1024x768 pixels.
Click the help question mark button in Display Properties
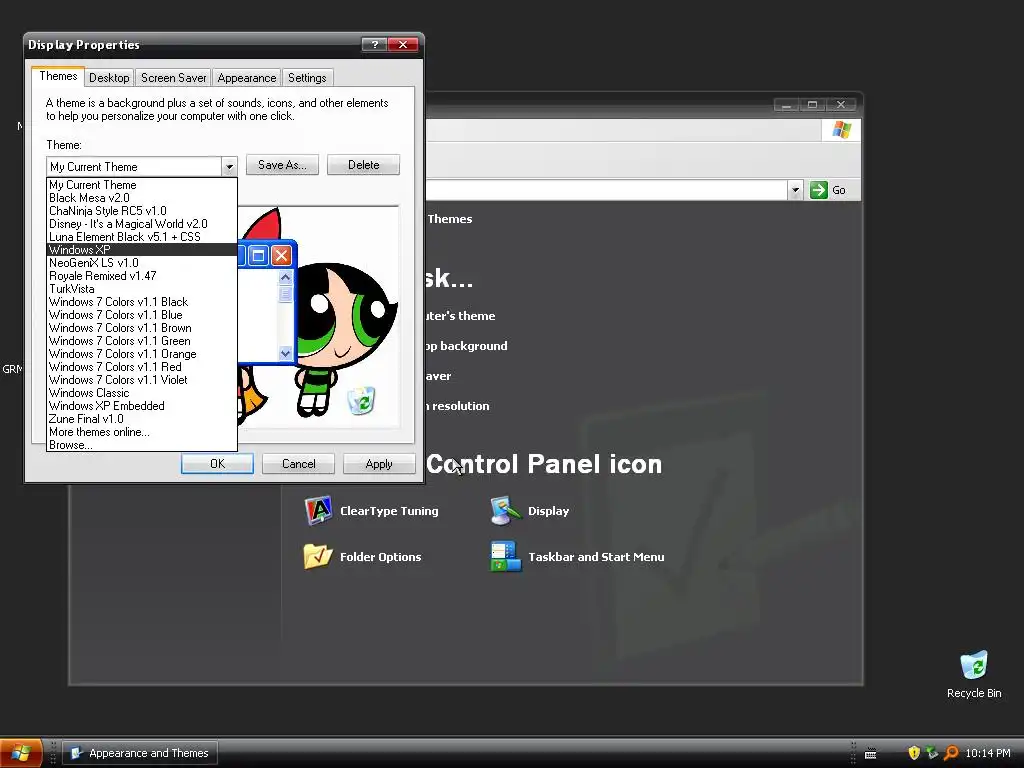pyautogui.click(x=374, y=44)
